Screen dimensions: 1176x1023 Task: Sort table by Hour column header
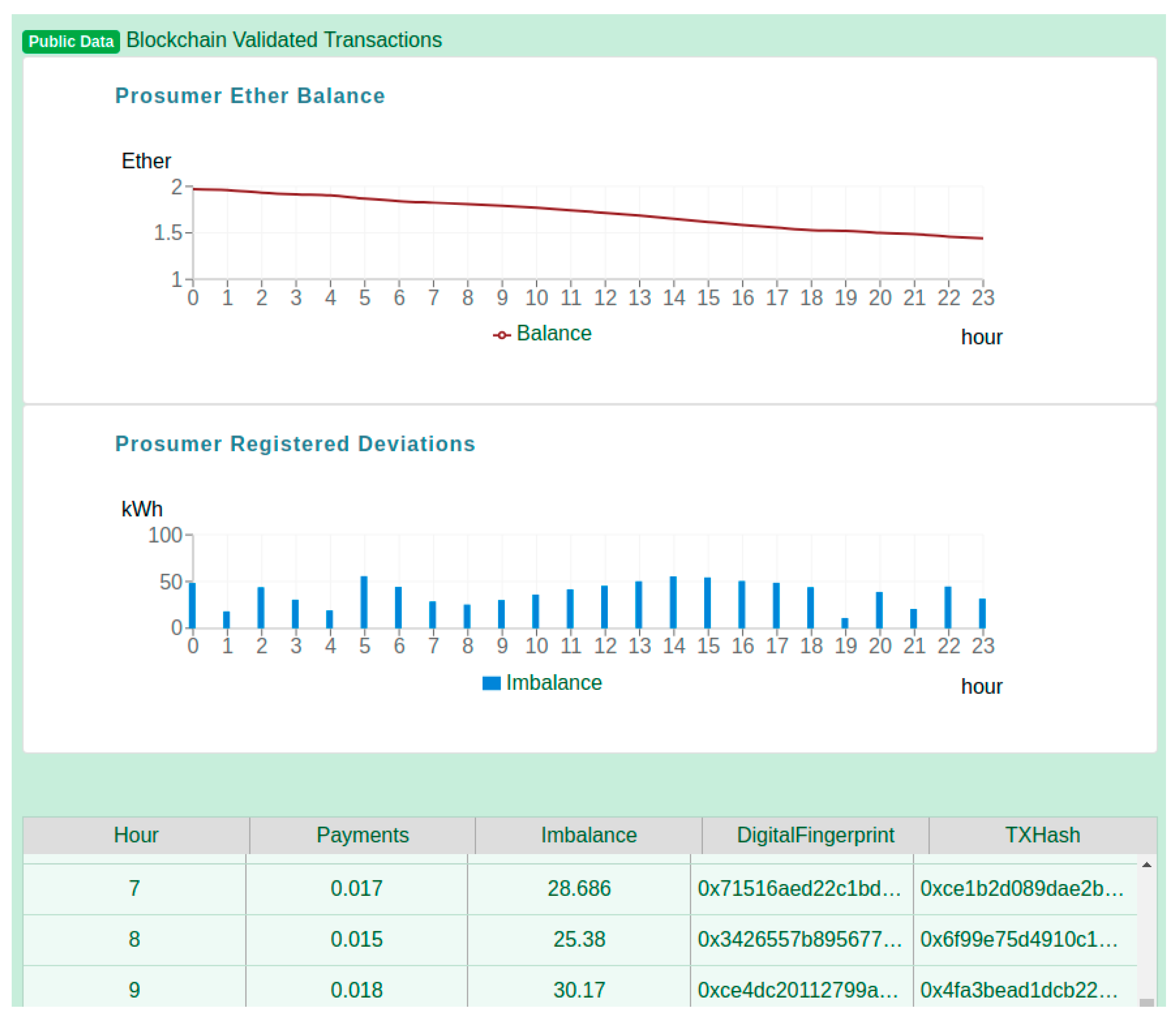click(x=136, y=835)
